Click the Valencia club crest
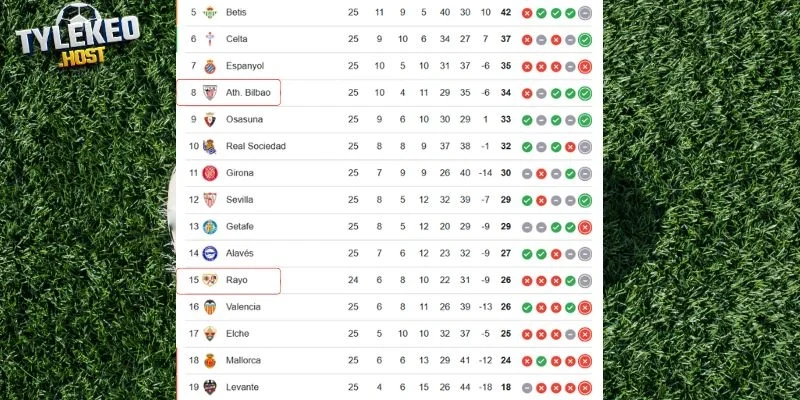This screenshot has height=400, width=800. (210, 307)
